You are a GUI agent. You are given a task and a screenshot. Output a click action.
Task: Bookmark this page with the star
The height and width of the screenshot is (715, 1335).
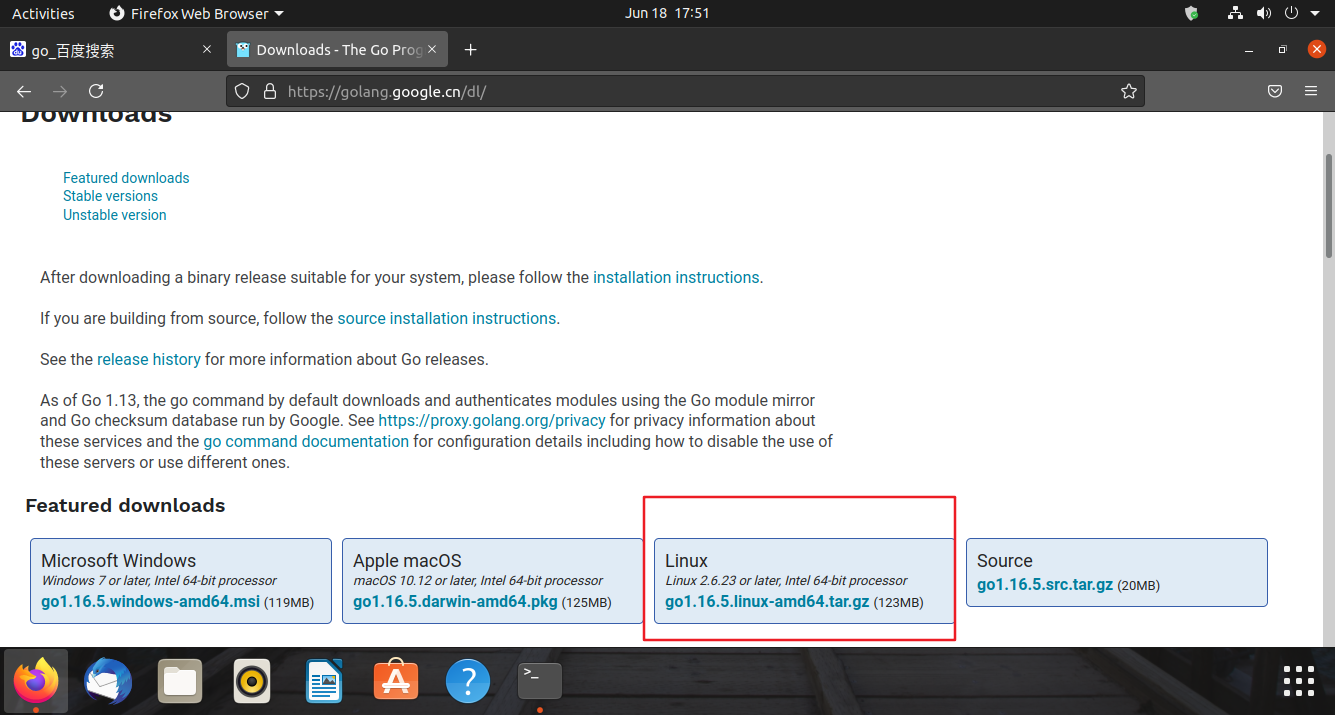pyautogui.click(x=1129, y=91)
